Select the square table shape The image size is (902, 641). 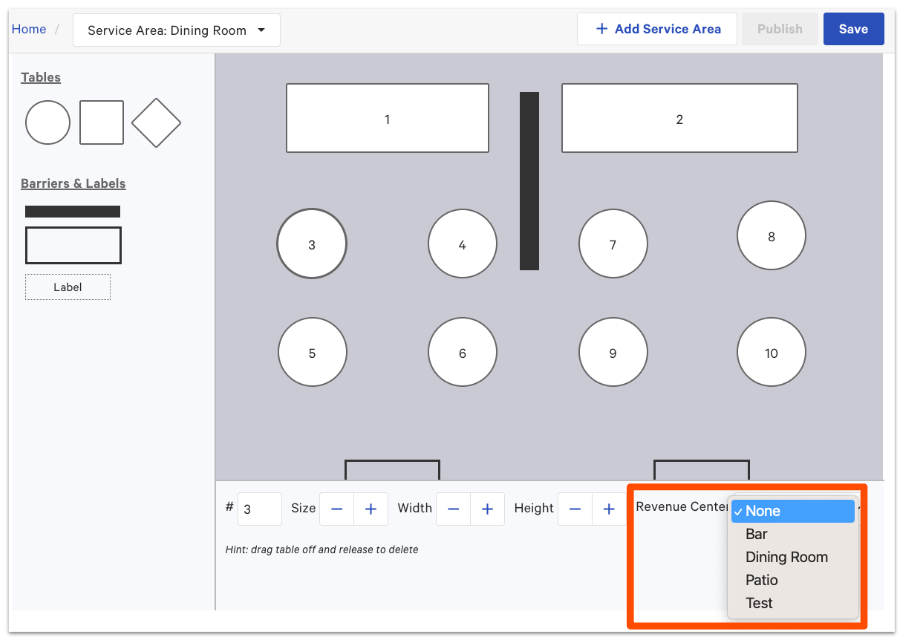(x=102, y=123)
